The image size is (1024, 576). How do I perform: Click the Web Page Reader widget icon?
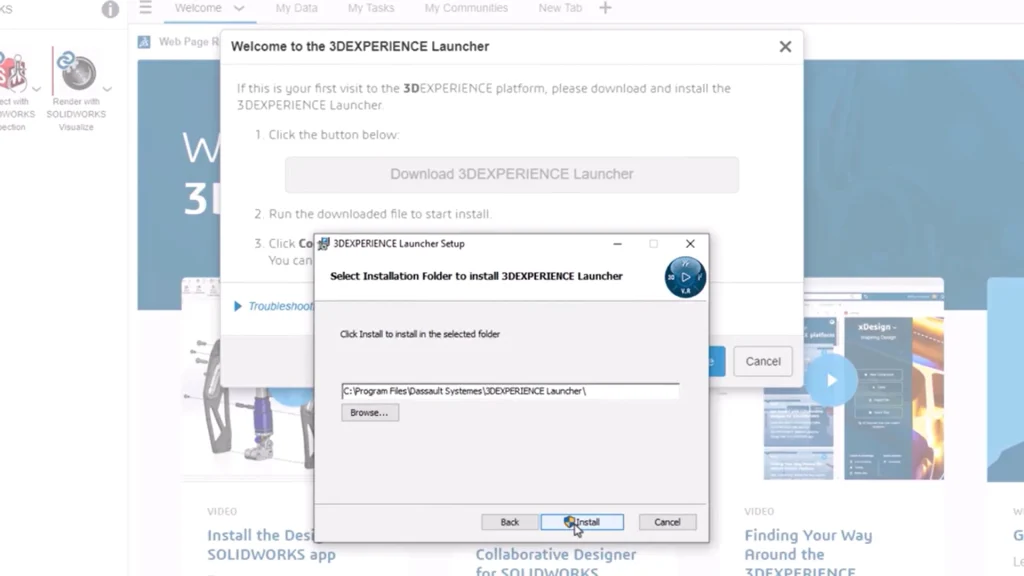144,42
